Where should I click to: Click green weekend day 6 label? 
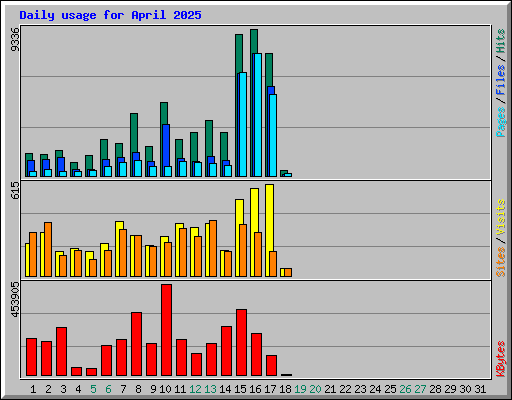tap(108, 389)
